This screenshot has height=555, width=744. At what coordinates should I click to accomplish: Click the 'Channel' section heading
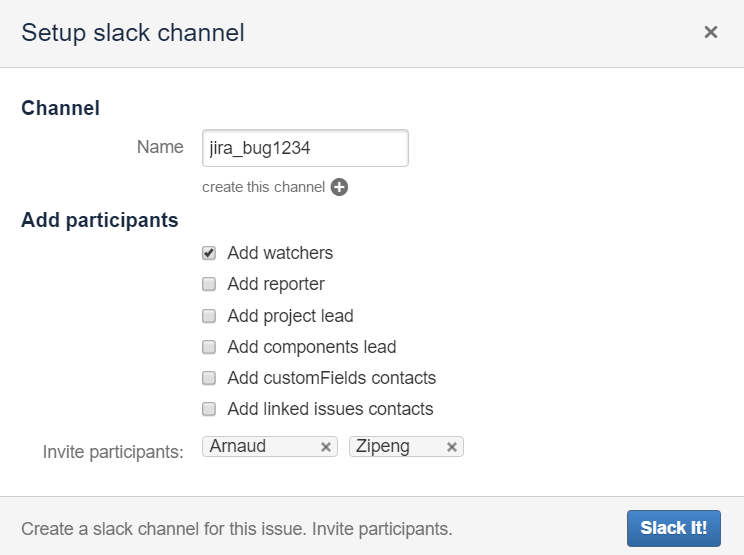[61, 108]
